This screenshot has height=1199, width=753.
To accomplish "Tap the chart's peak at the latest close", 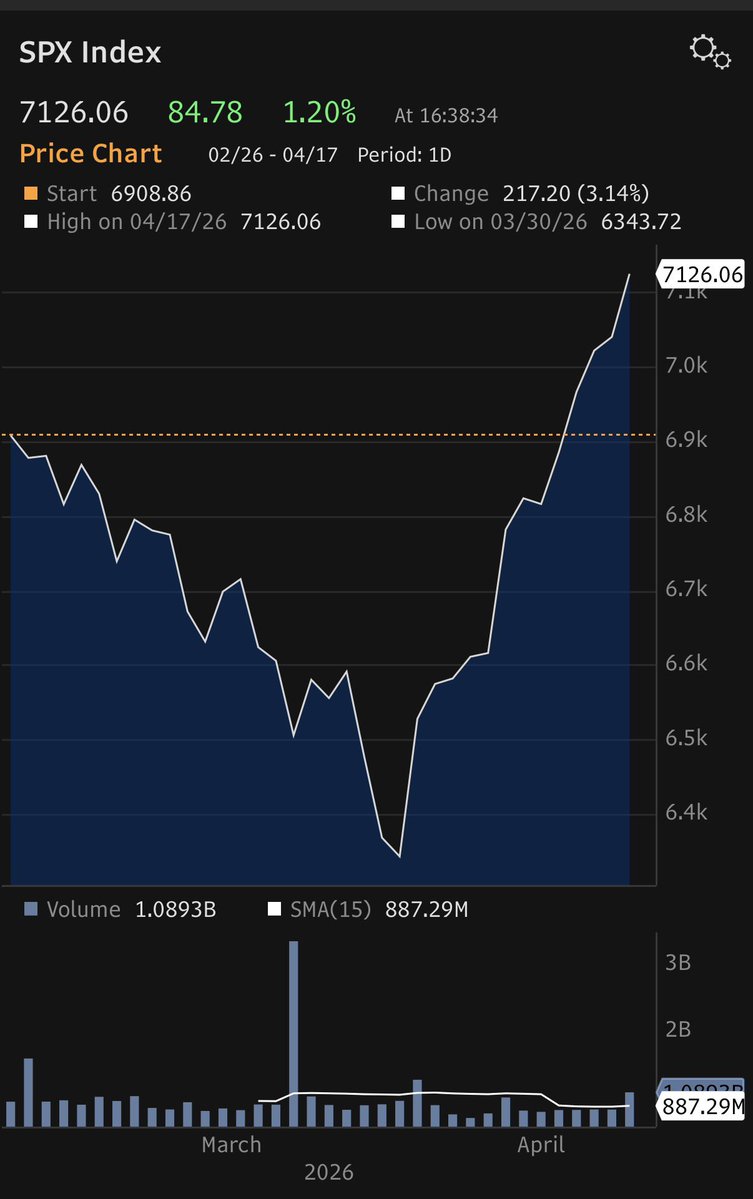I will pos(630,275).
